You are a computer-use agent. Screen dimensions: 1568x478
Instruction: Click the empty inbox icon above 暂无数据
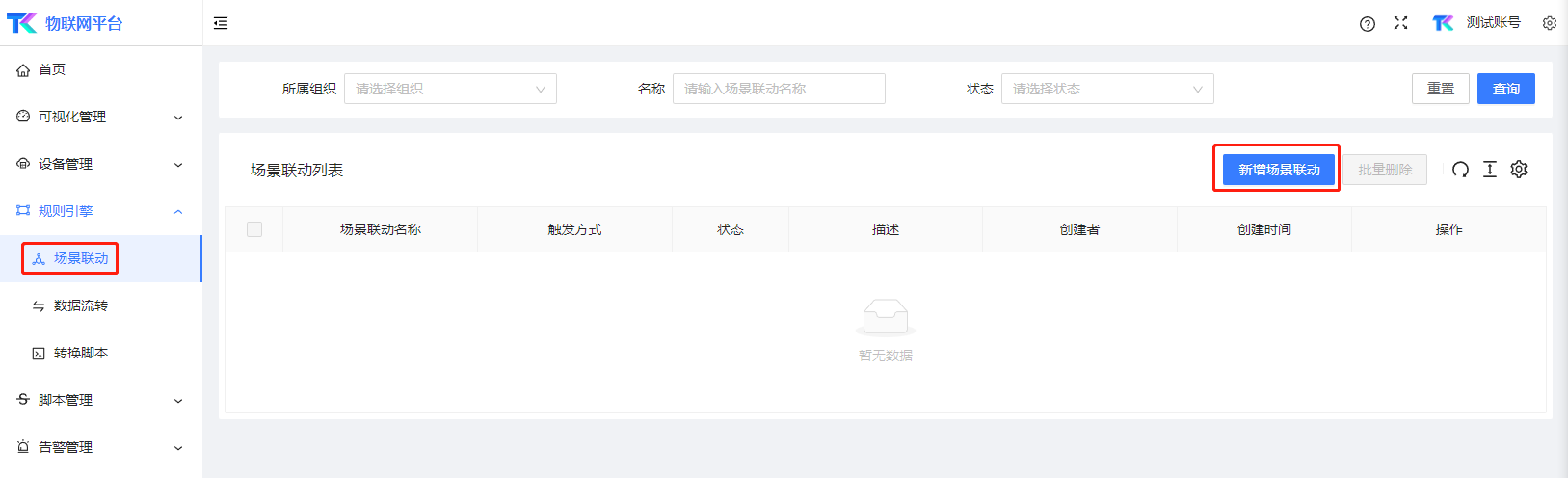pos(886,317)
